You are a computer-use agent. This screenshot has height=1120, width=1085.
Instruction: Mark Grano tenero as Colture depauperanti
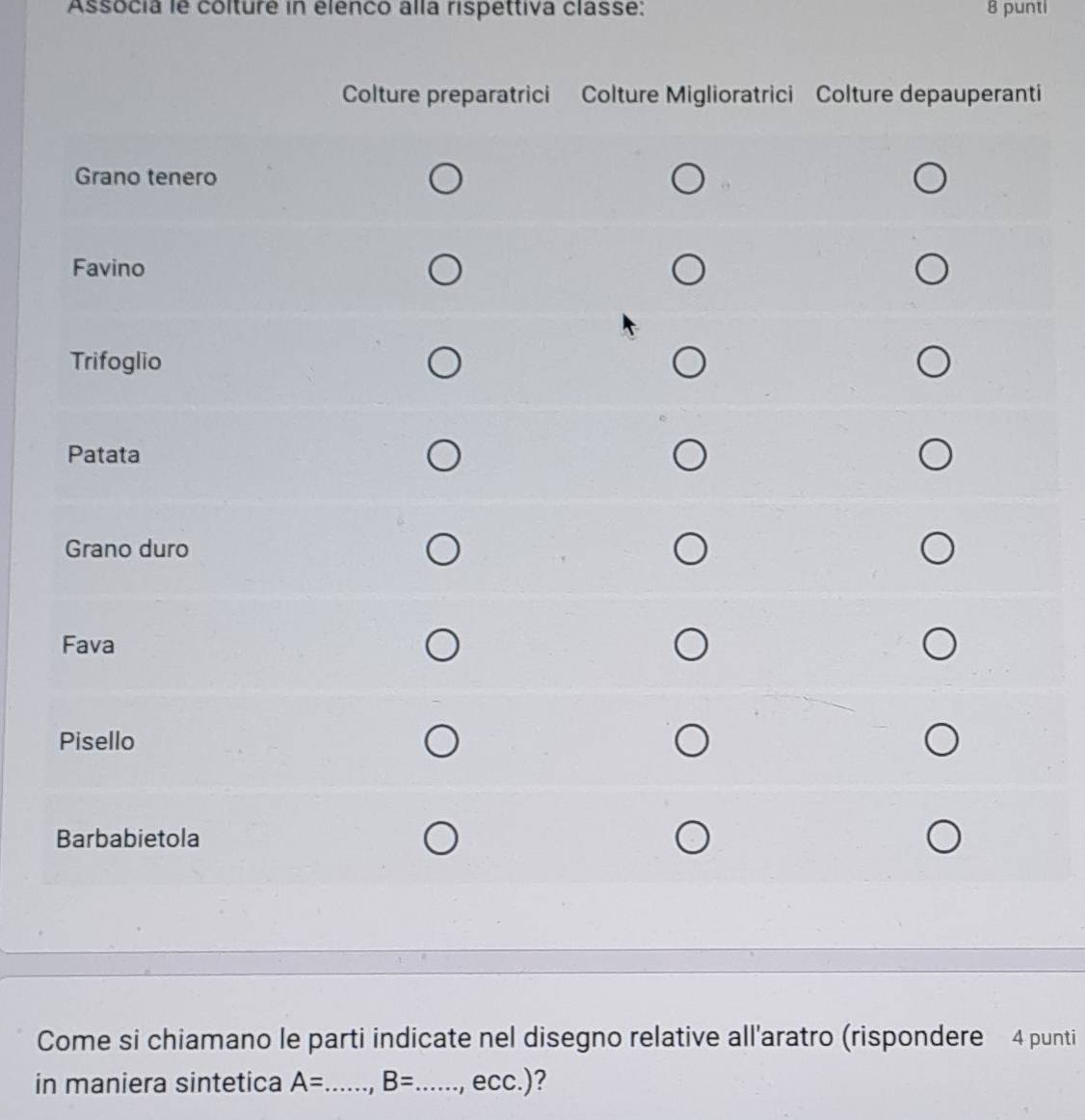[930, 179]
